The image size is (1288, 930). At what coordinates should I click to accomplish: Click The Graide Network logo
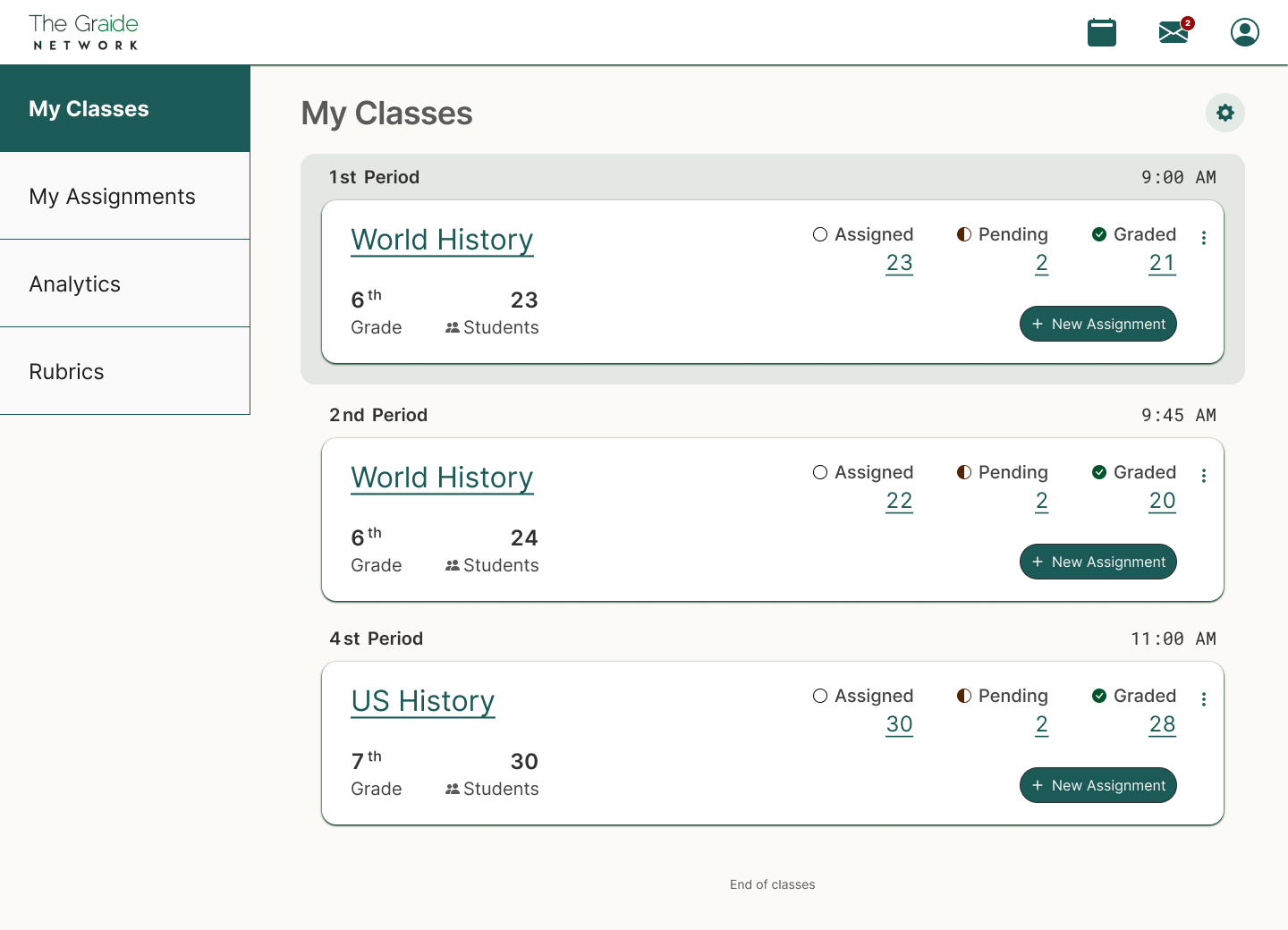click(82, 31)
